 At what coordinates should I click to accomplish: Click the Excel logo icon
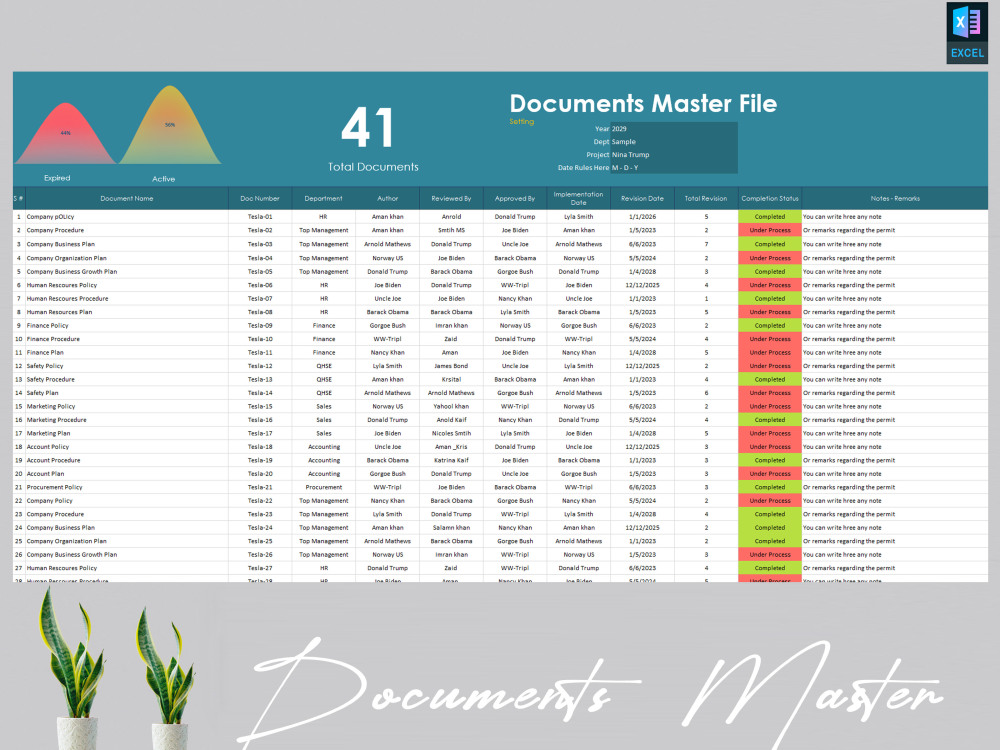[967, 33]
